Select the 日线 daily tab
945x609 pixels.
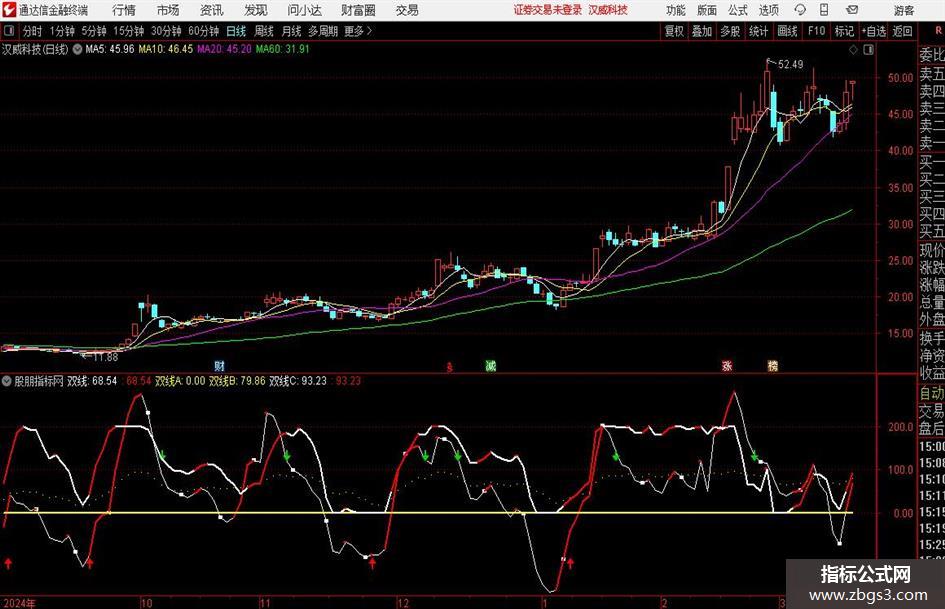[x=236, y=31]
